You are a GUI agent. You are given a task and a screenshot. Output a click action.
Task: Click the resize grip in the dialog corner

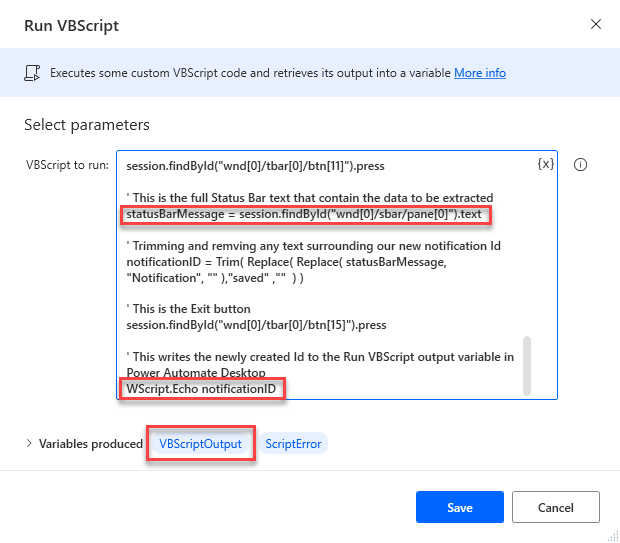pos(613,536)
